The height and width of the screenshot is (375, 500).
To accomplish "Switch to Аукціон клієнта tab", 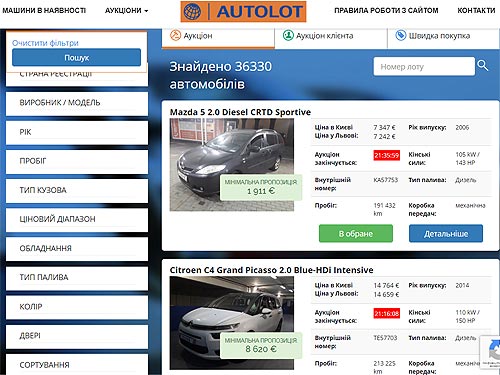I will (331, 38).
